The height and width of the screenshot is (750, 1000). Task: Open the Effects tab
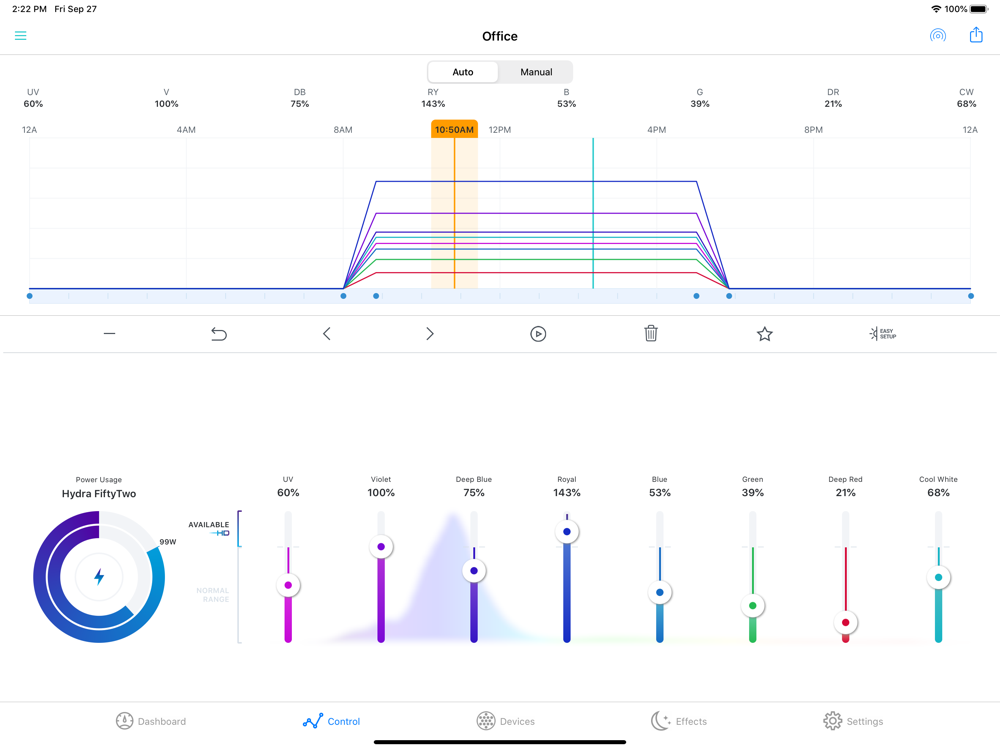[679, 721]
